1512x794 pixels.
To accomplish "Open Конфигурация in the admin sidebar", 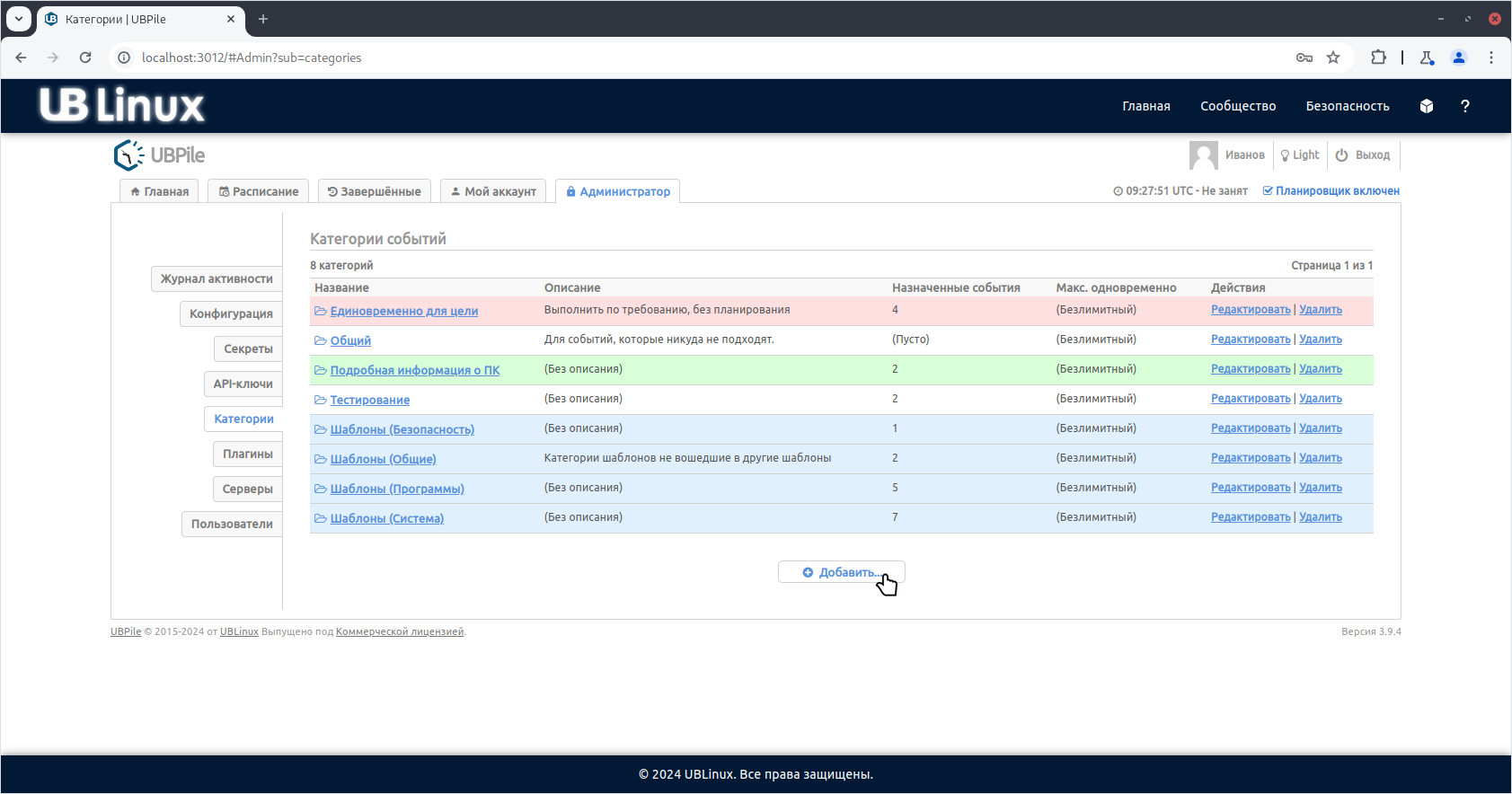I will 231,313.
